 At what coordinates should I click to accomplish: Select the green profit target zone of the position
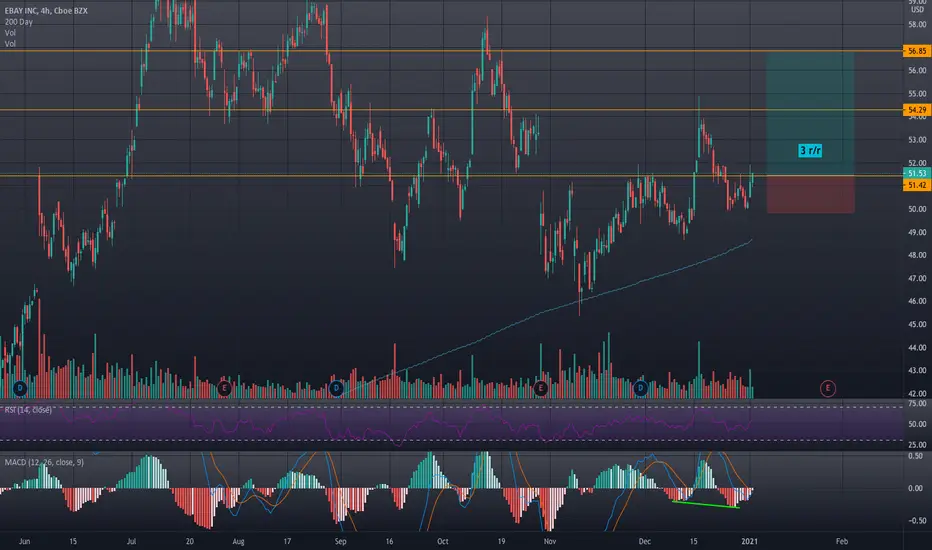click(x=810, y=113)
